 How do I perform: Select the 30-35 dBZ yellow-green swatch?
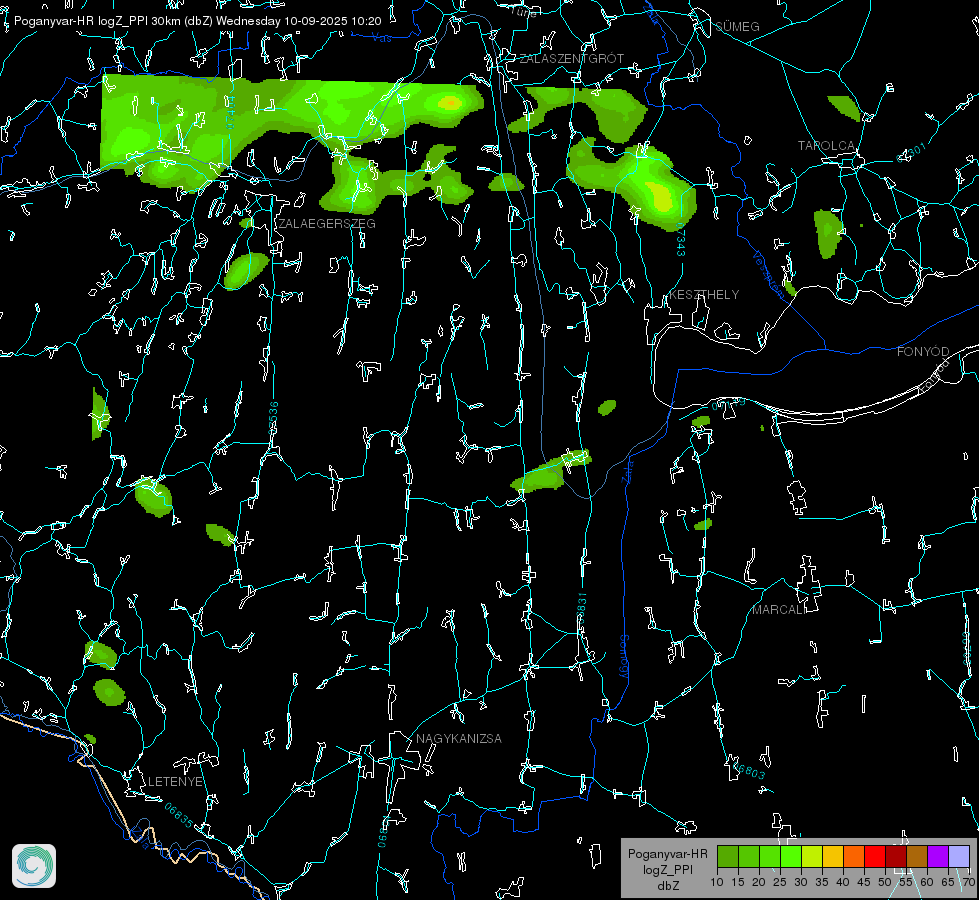point(812,856)
